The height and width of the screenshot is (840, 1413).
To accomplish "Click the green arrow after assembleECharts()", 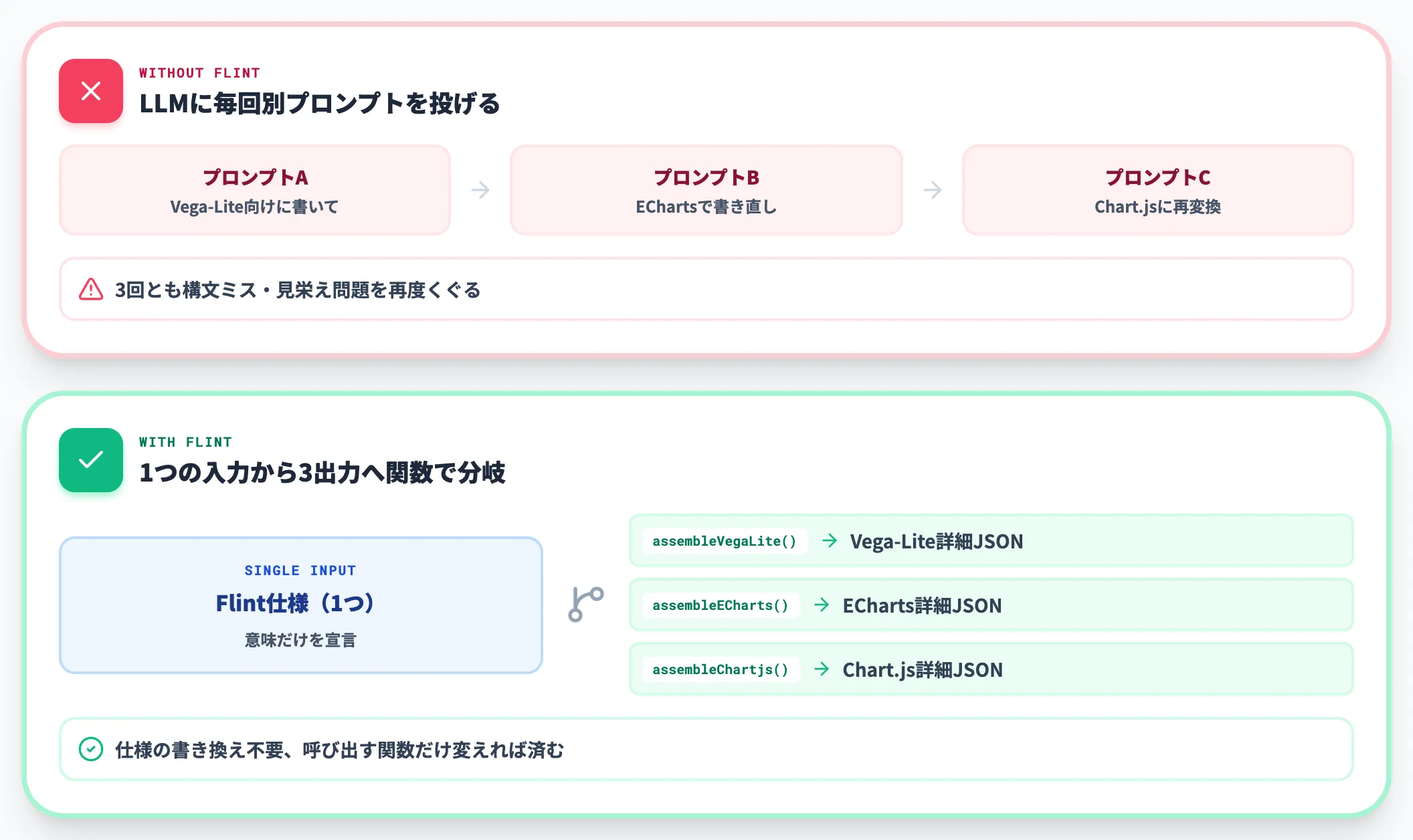I will click(822, 605).
